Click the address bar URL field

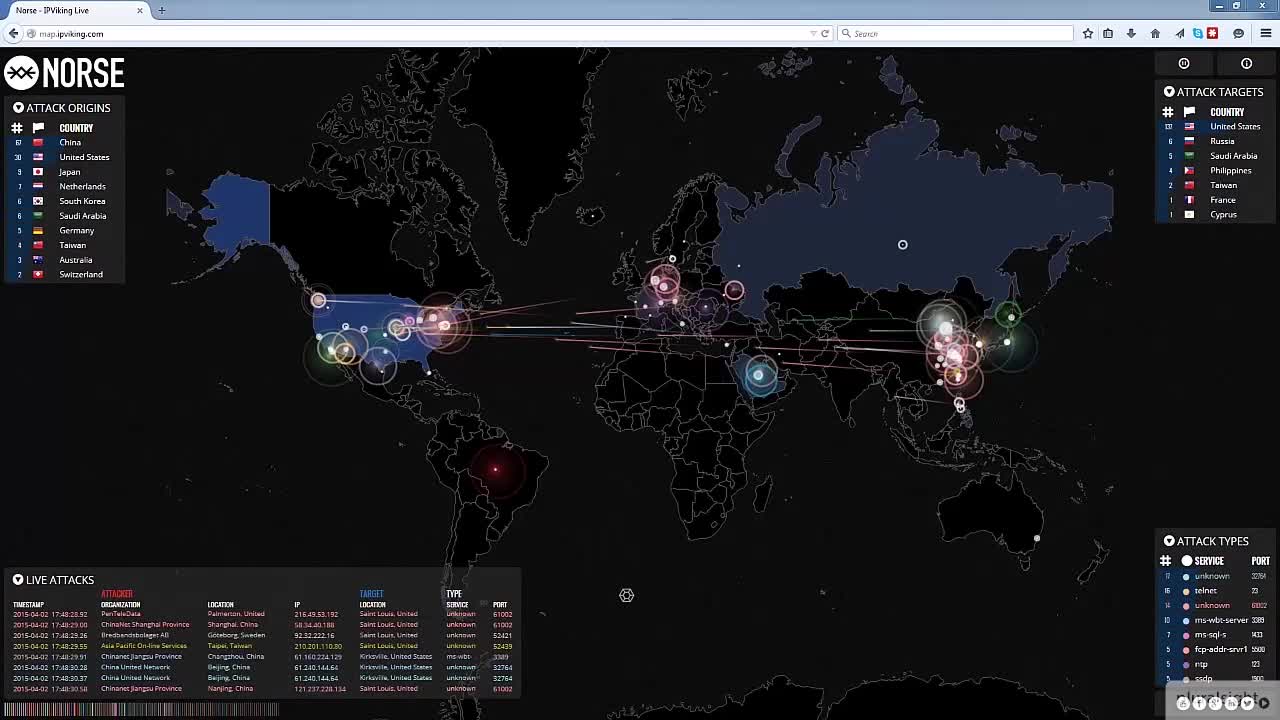tap(420, 33)
